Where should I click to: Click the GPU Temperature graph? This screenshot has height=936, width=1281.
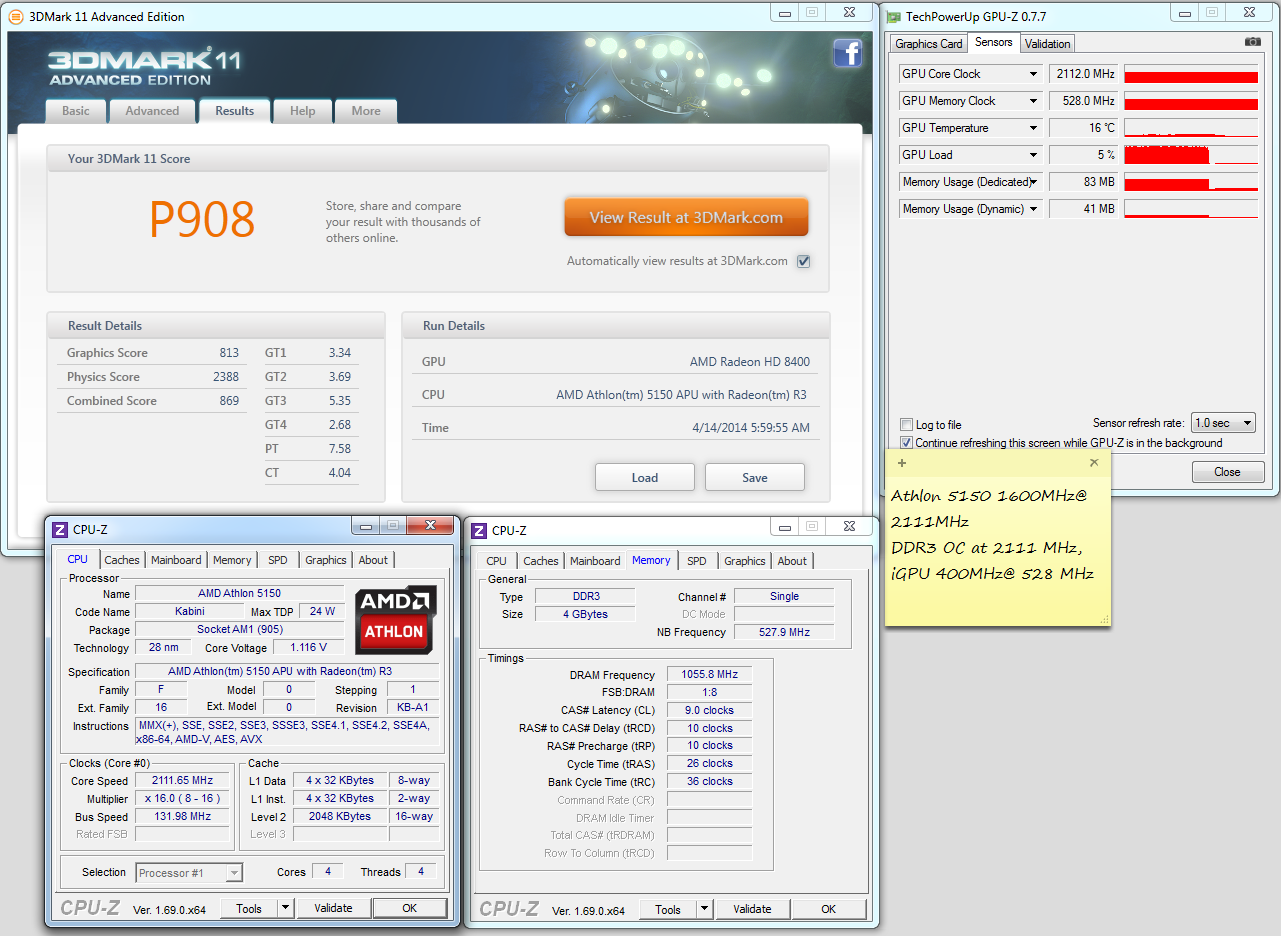[x=1191, y=128]
